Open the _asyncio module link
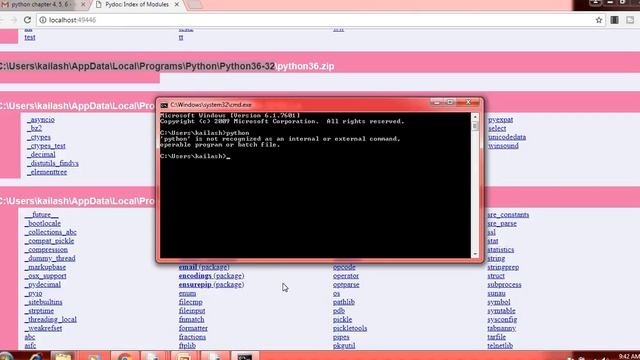This screenshot has width=640, height=360. tap(41, 120)
